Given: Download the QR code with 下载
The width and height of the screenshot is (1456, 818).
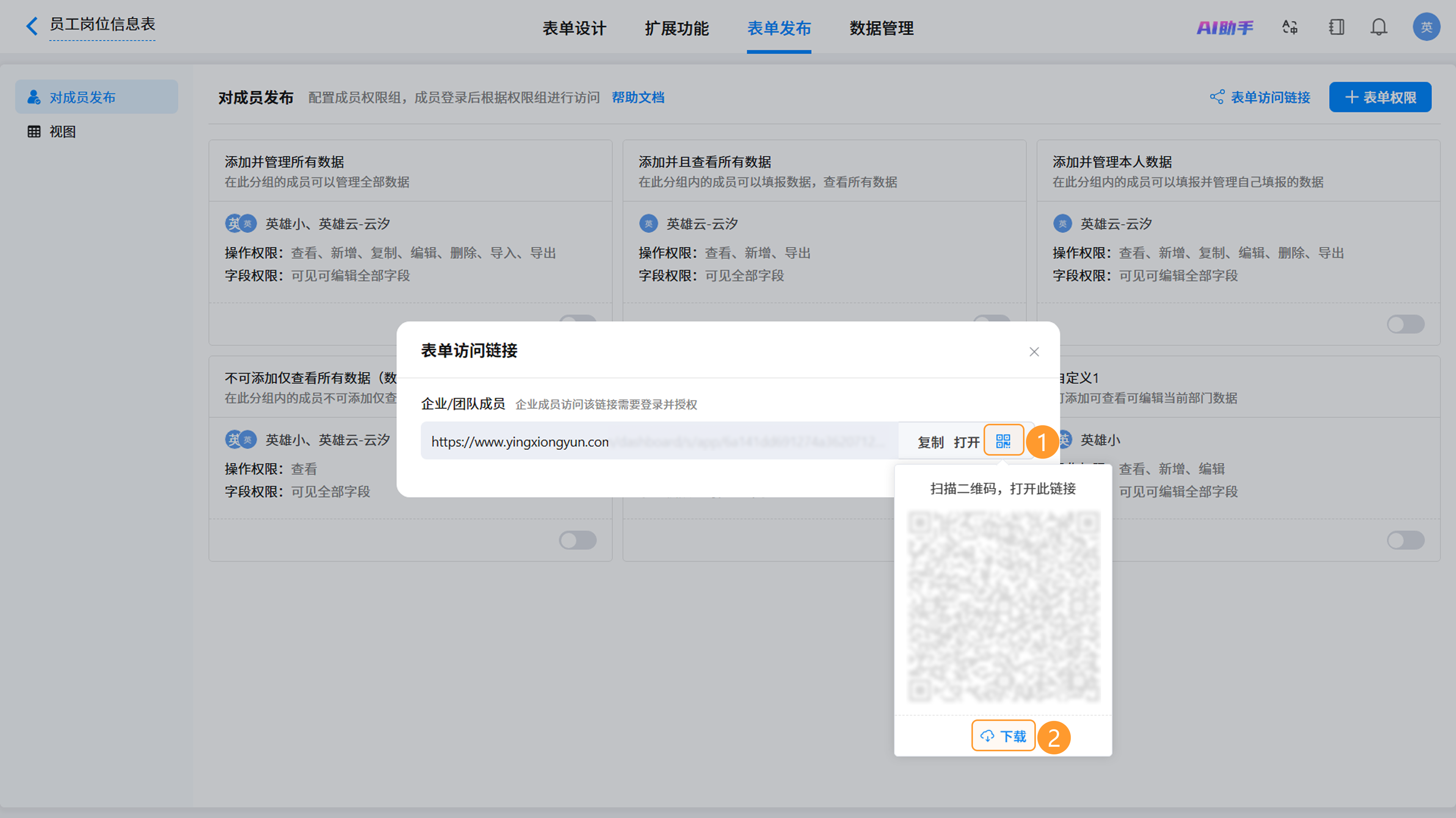Looking at the screenshot, I should pyautogui.click(x=1003, y=735).
